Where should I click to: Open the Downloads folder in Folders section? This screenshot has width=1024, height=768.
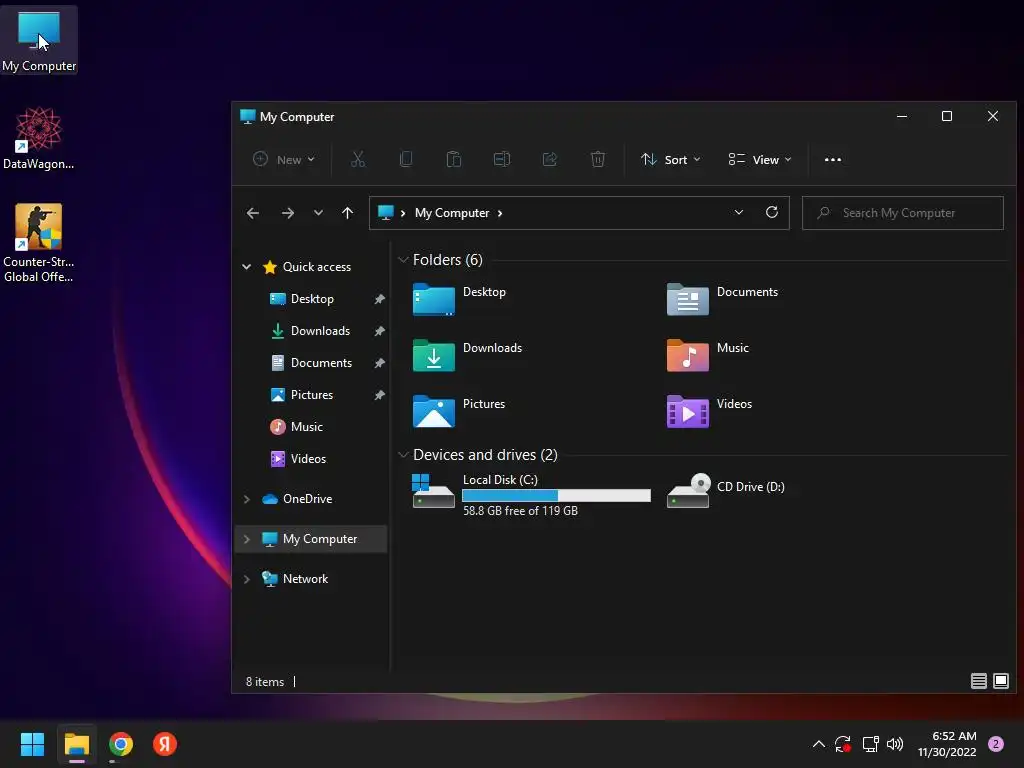(468, 355)
